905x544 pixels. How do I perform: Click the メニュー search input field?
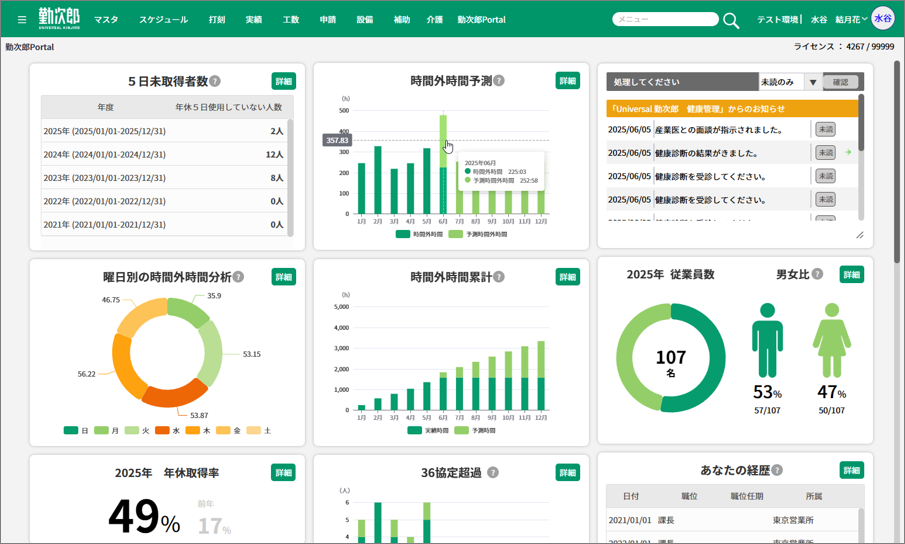pos(665,19)
